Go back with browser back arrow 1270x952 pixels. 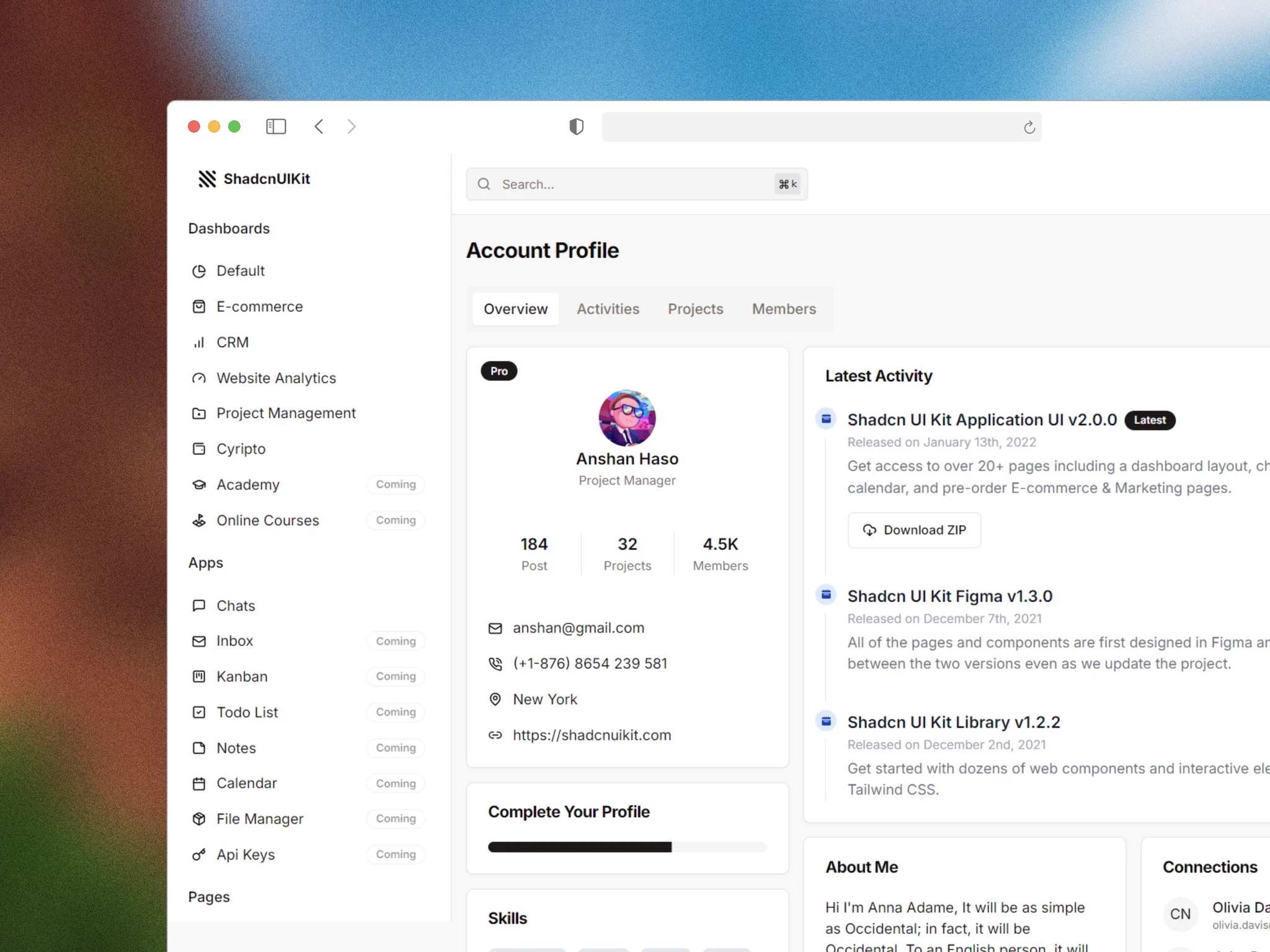point(319,126)
